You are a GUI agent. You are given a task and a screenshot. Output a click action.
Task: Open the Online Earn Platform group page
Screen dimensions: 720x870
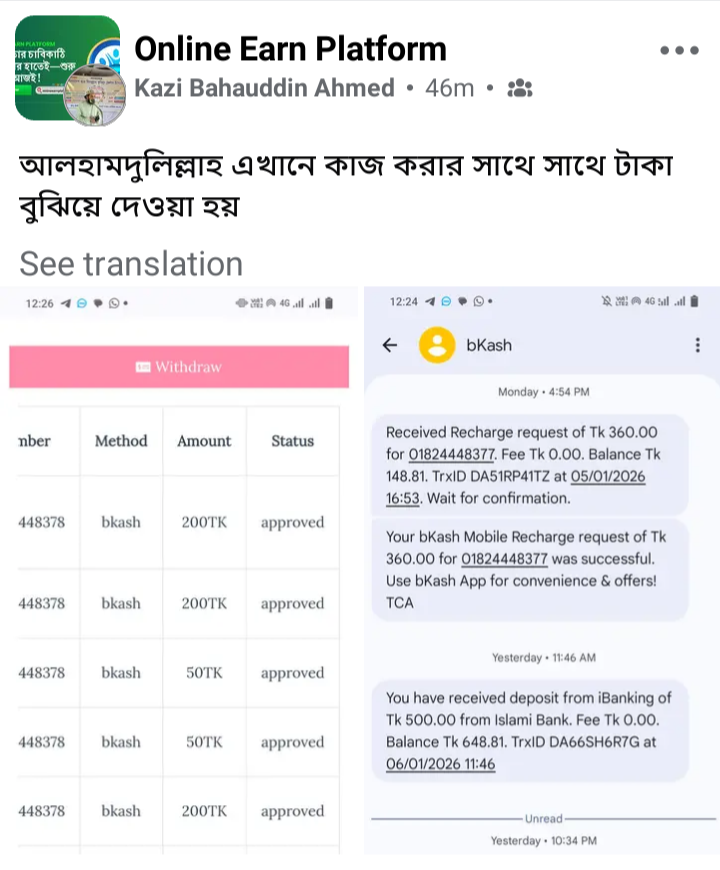(x=290, y=47)
